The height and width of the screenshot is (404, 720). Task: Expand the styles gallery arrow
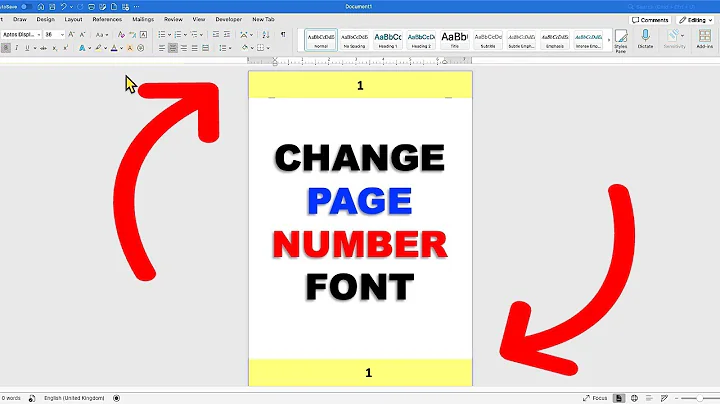[609, 40]
